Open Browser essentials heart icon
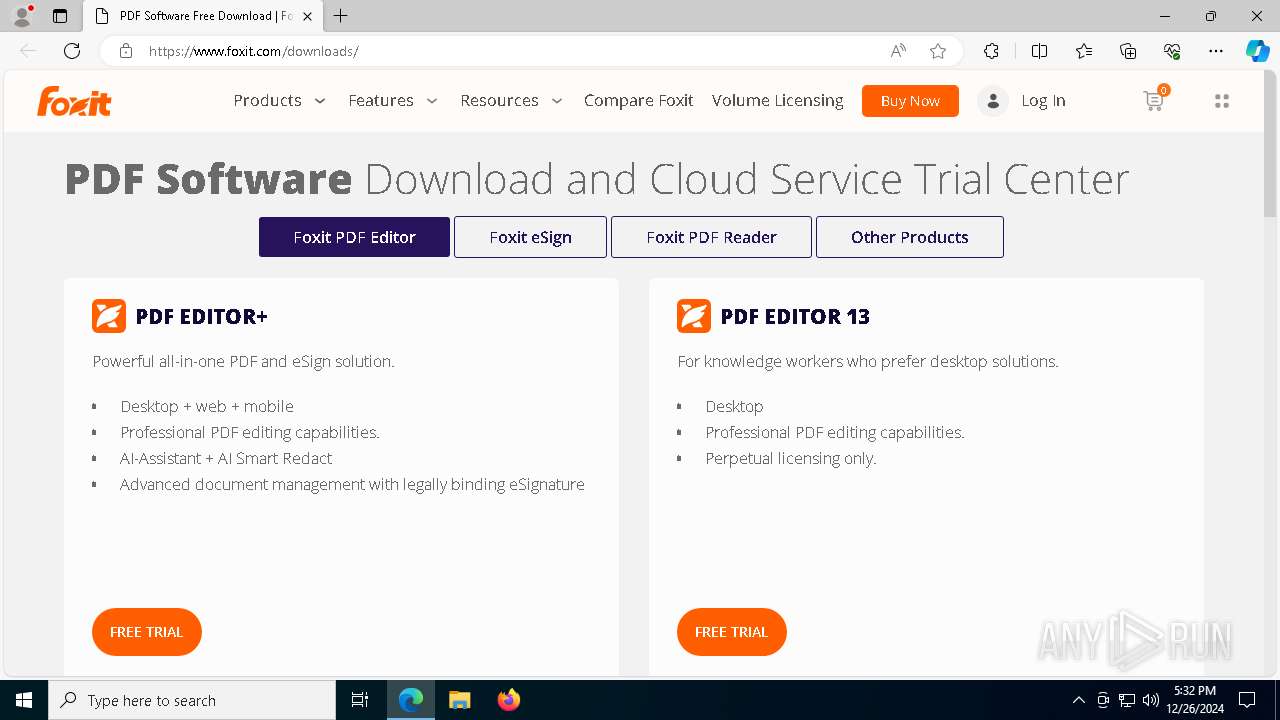This screenshot has width=1280, height=720. (1172, 51)
